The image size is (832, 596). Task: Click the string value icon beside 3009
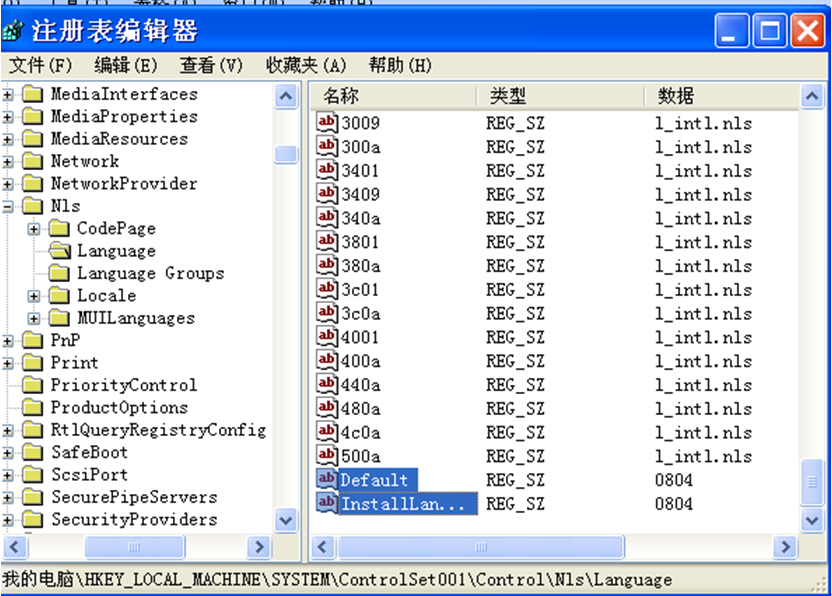(327, 123)
